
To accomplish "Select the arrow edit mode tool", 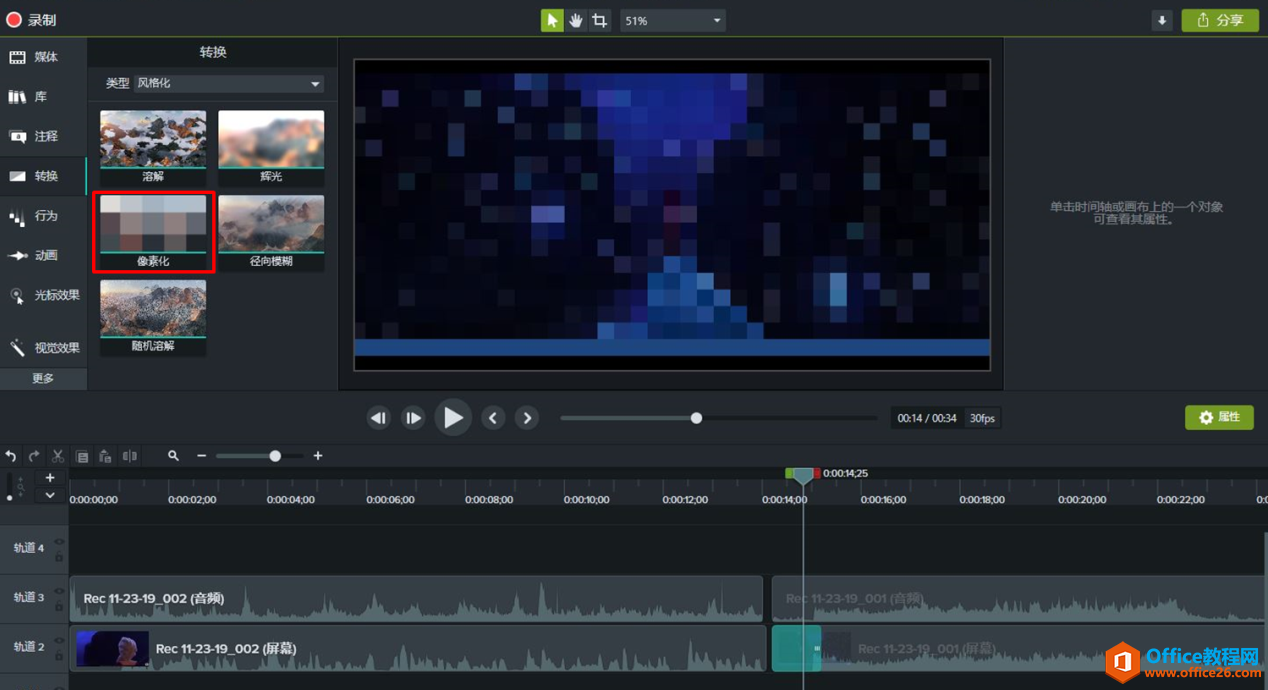I will [x=552, y=20].
